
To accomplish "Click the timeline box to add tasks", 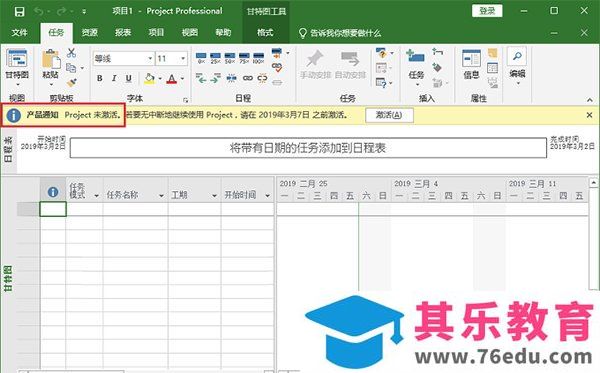I will pyautogui.click(x=308, y=148).
